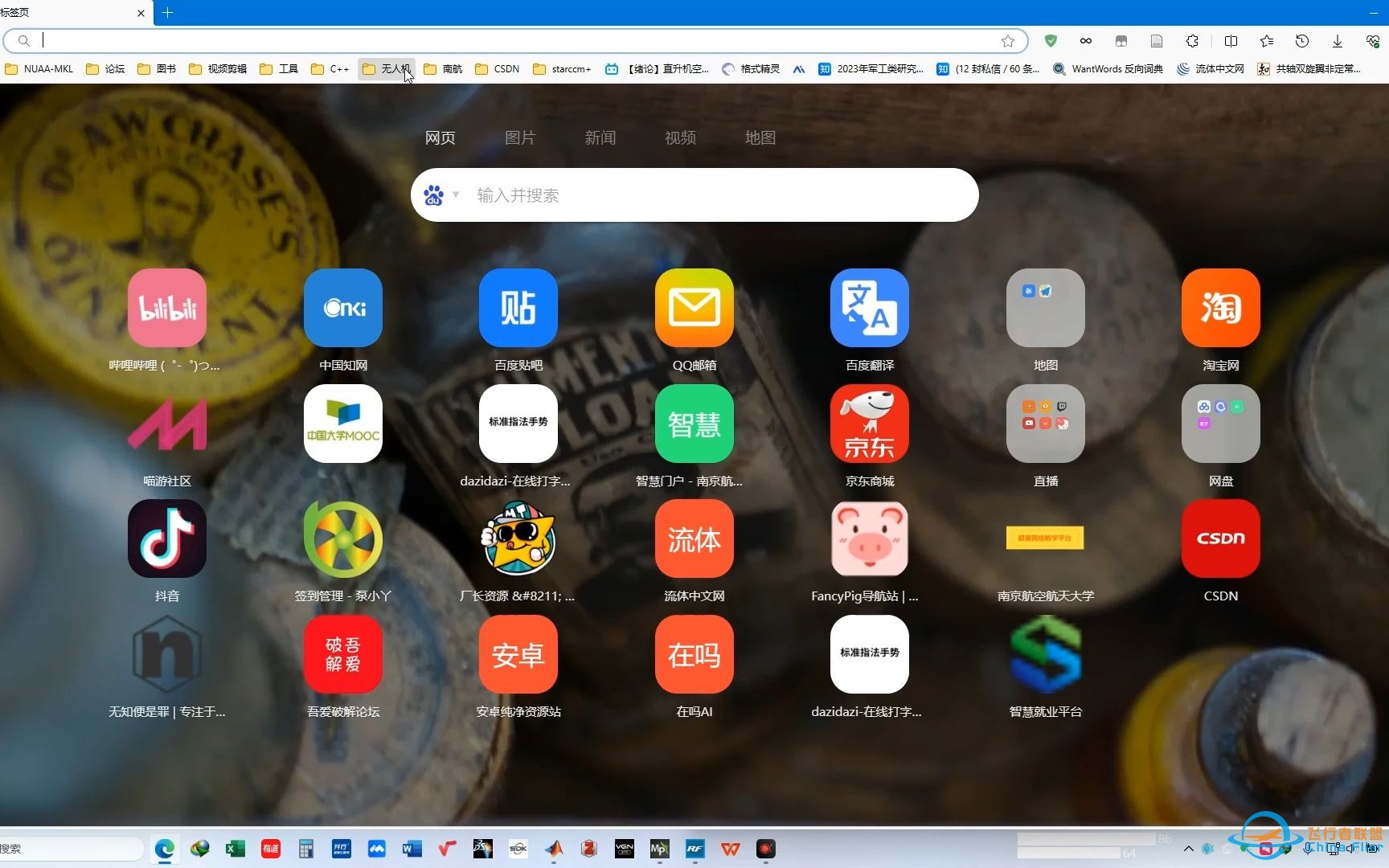Launch MATLAB from the taskbar

tap(554, 848)
